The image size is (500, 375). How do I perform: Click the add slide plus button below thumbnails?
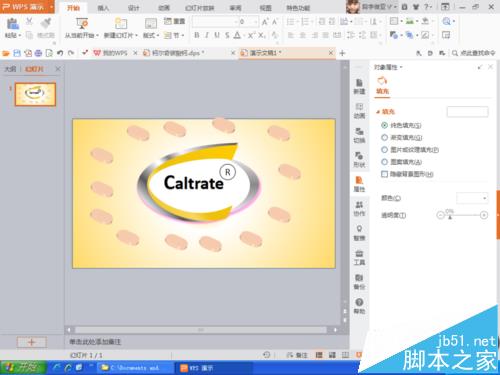[x=32, y=342]
